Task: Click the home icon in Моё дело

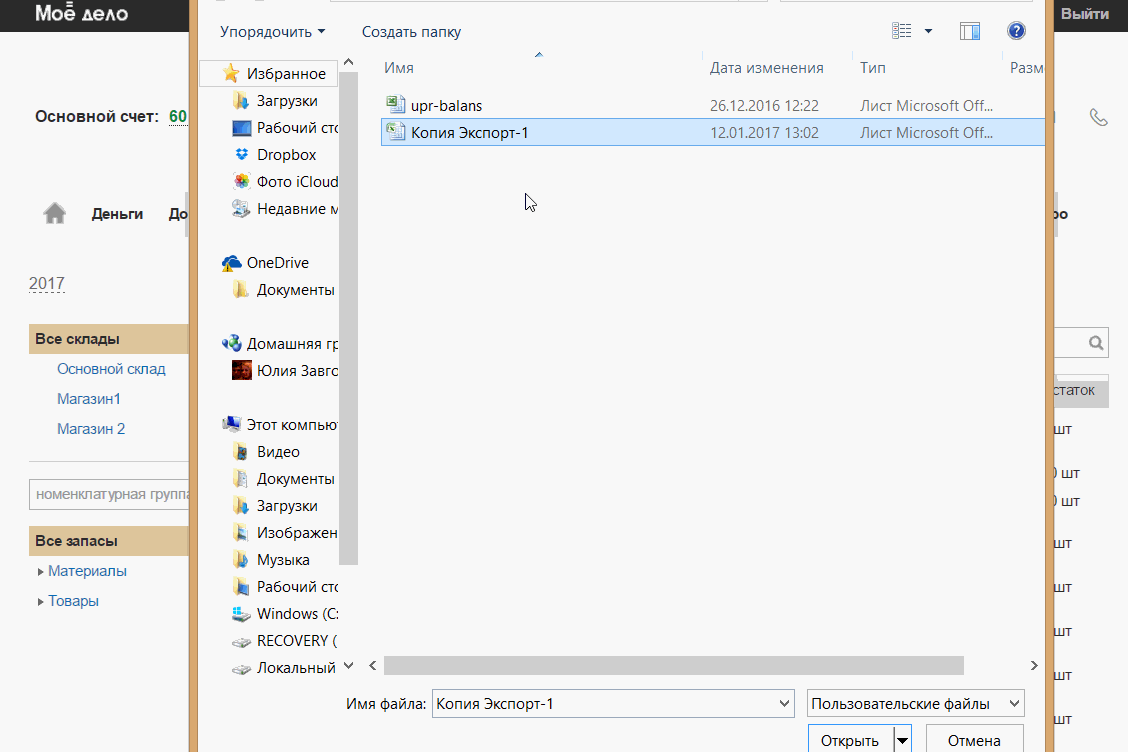Action: (55, 213)
